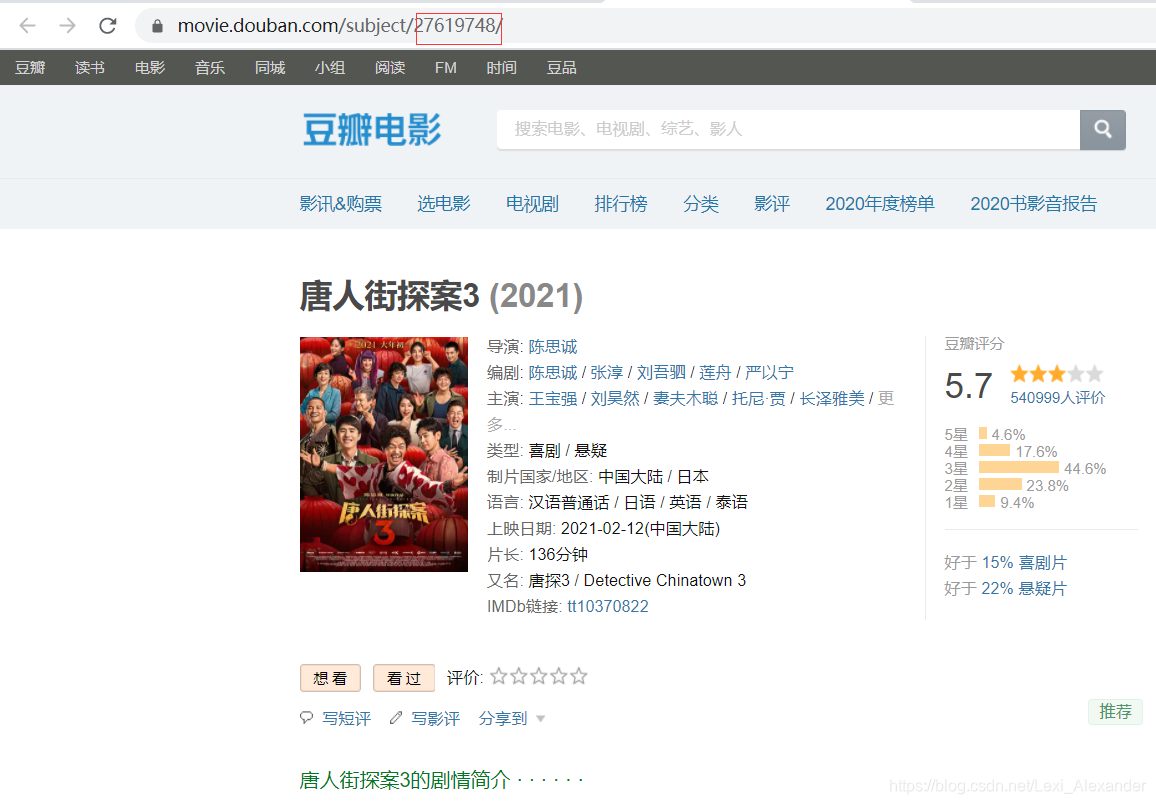Reload the page with refresh icon
The image size is (1156, 804).
point(108,26)
